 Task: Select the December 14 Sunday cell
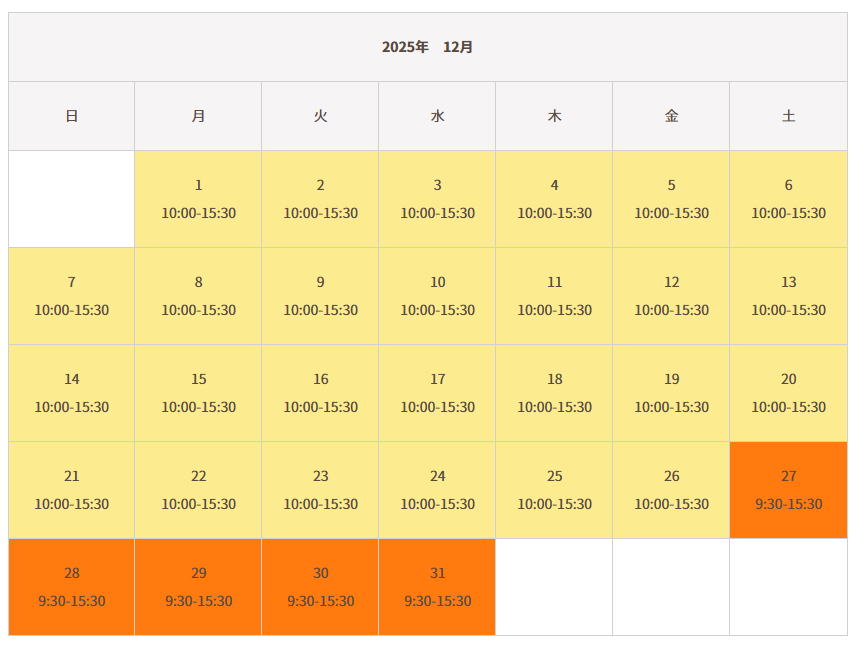[72, 393]
